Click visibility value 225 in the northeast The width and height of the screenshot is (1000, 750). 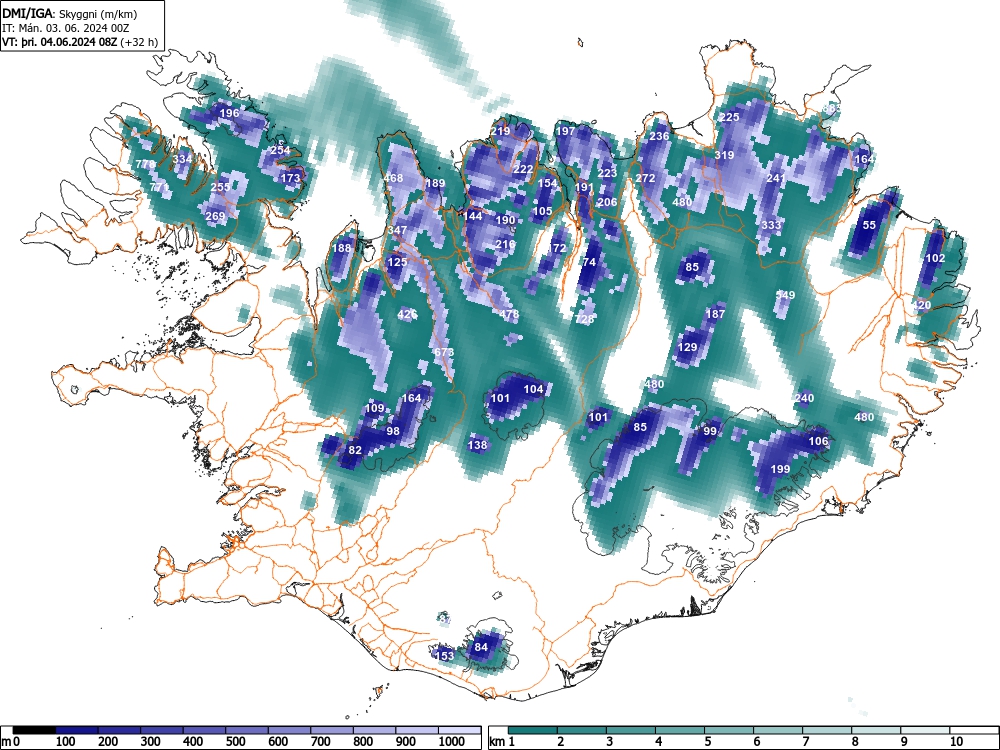point(729,117)
